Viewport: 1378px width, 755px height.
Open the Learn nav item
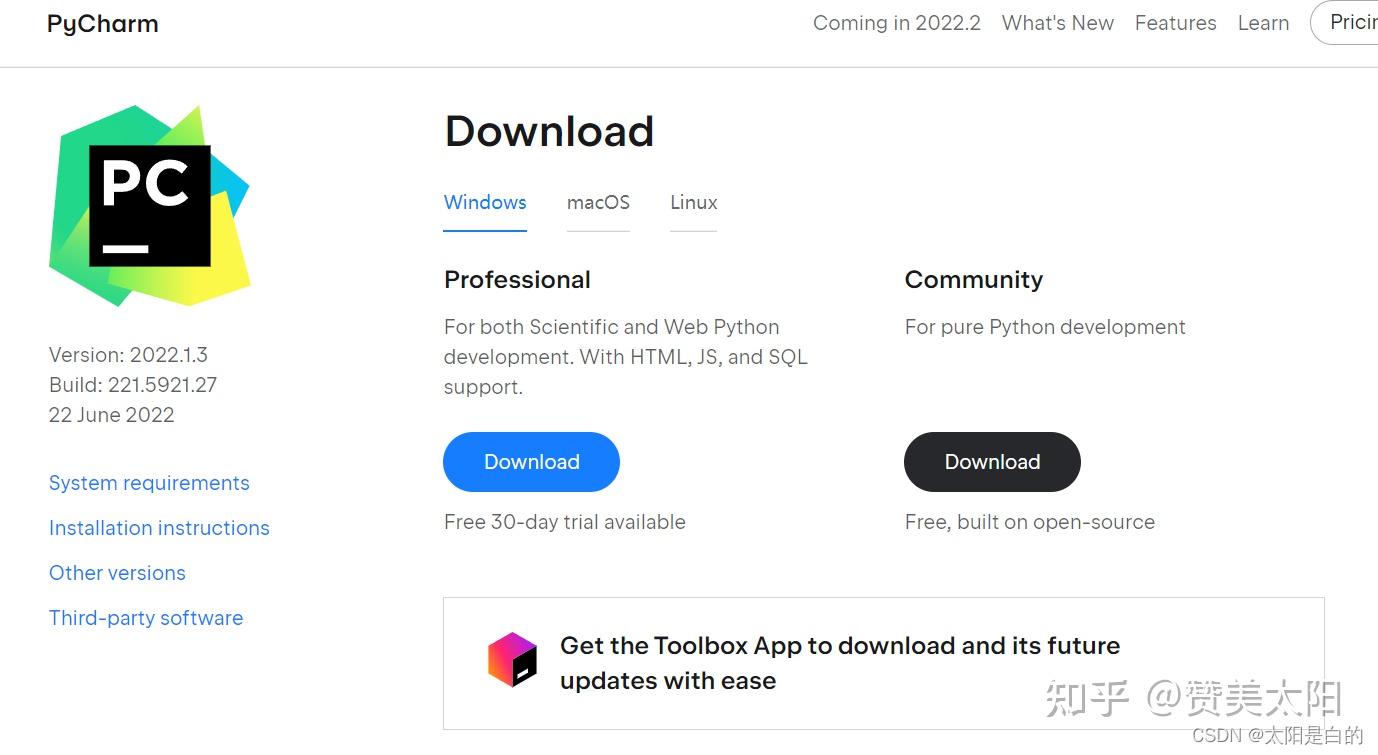[1263, 23]
